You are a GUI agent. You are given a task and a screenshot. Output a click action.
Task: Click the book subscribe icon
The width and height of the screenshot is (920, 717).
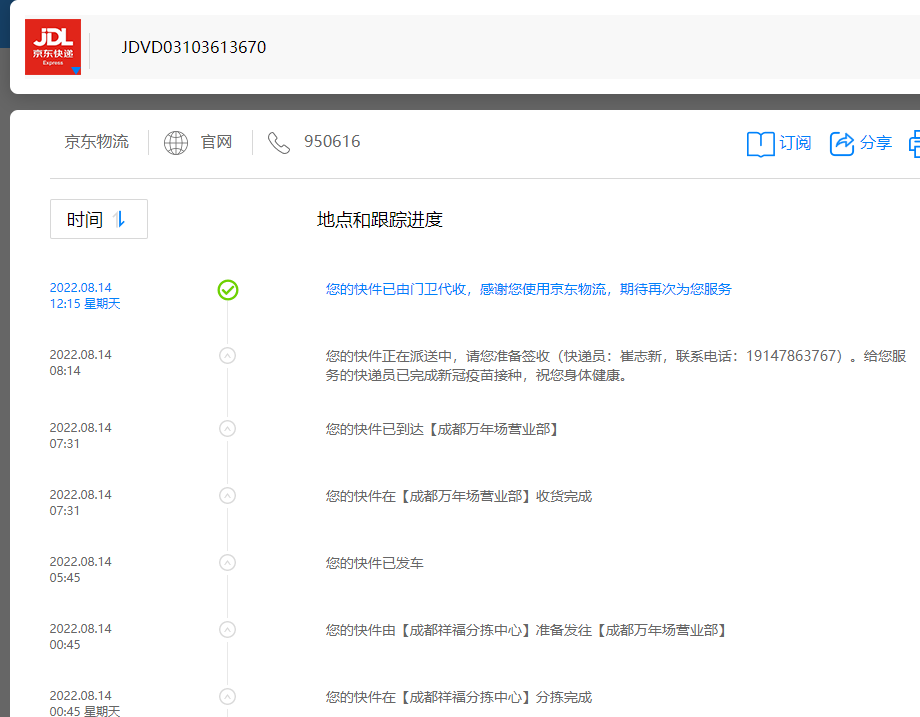tap(760, 144)
